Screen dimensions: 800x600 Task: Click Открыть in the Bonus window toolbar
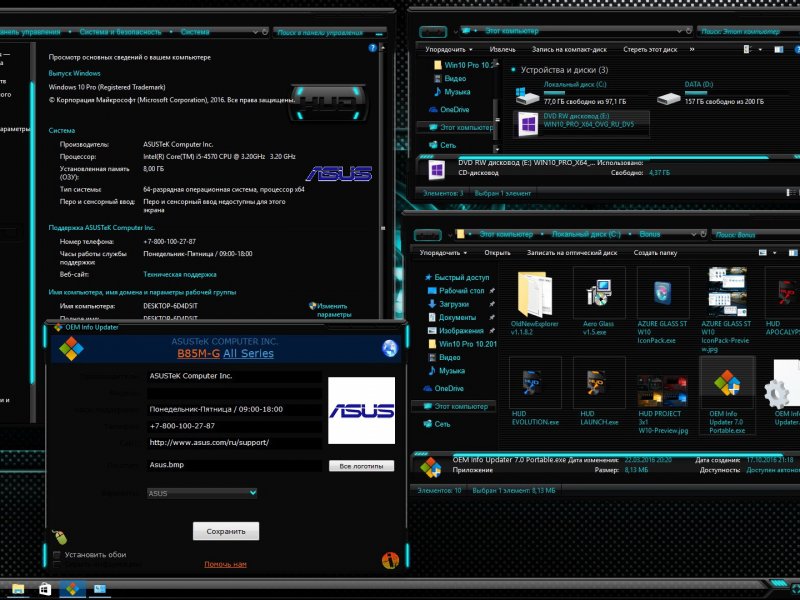497,253
